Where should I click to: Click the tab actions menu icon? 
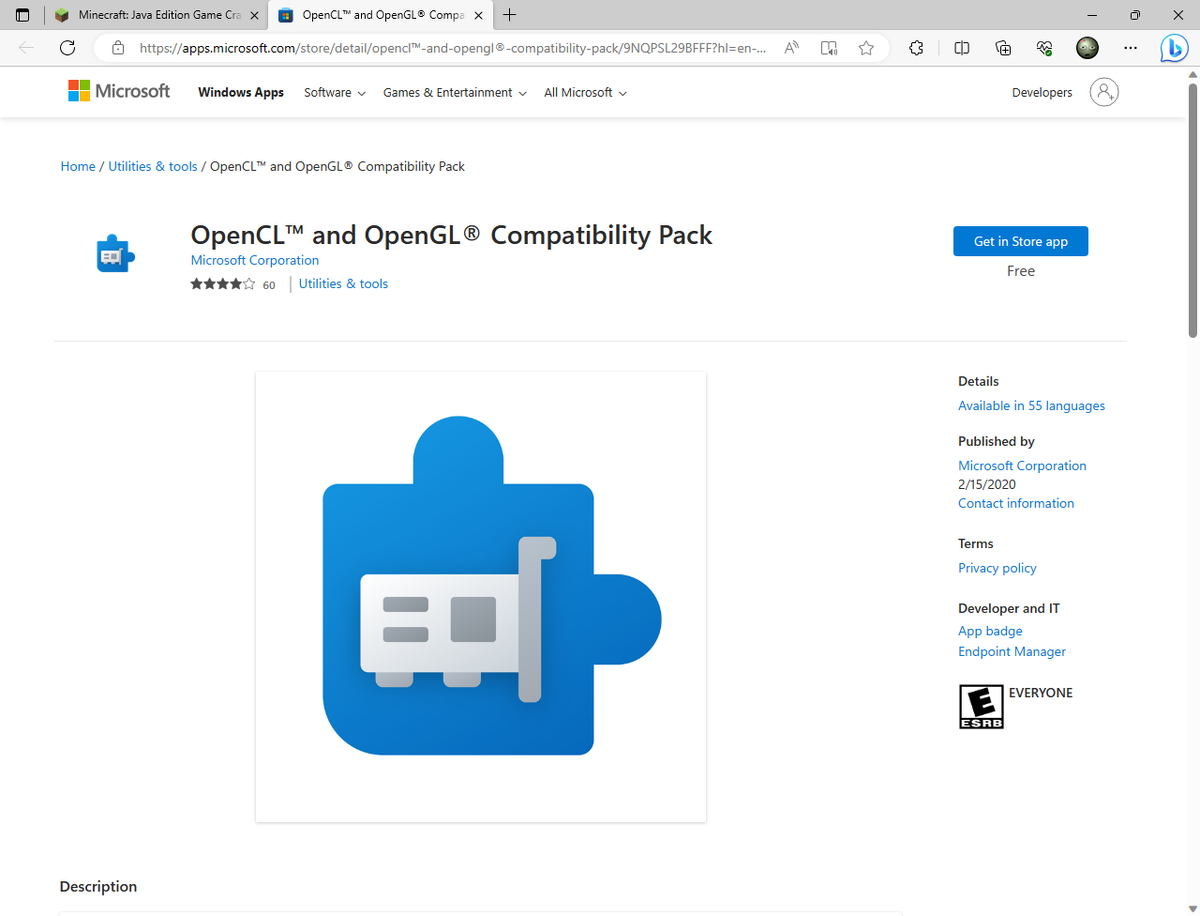[x=22, y=15]
